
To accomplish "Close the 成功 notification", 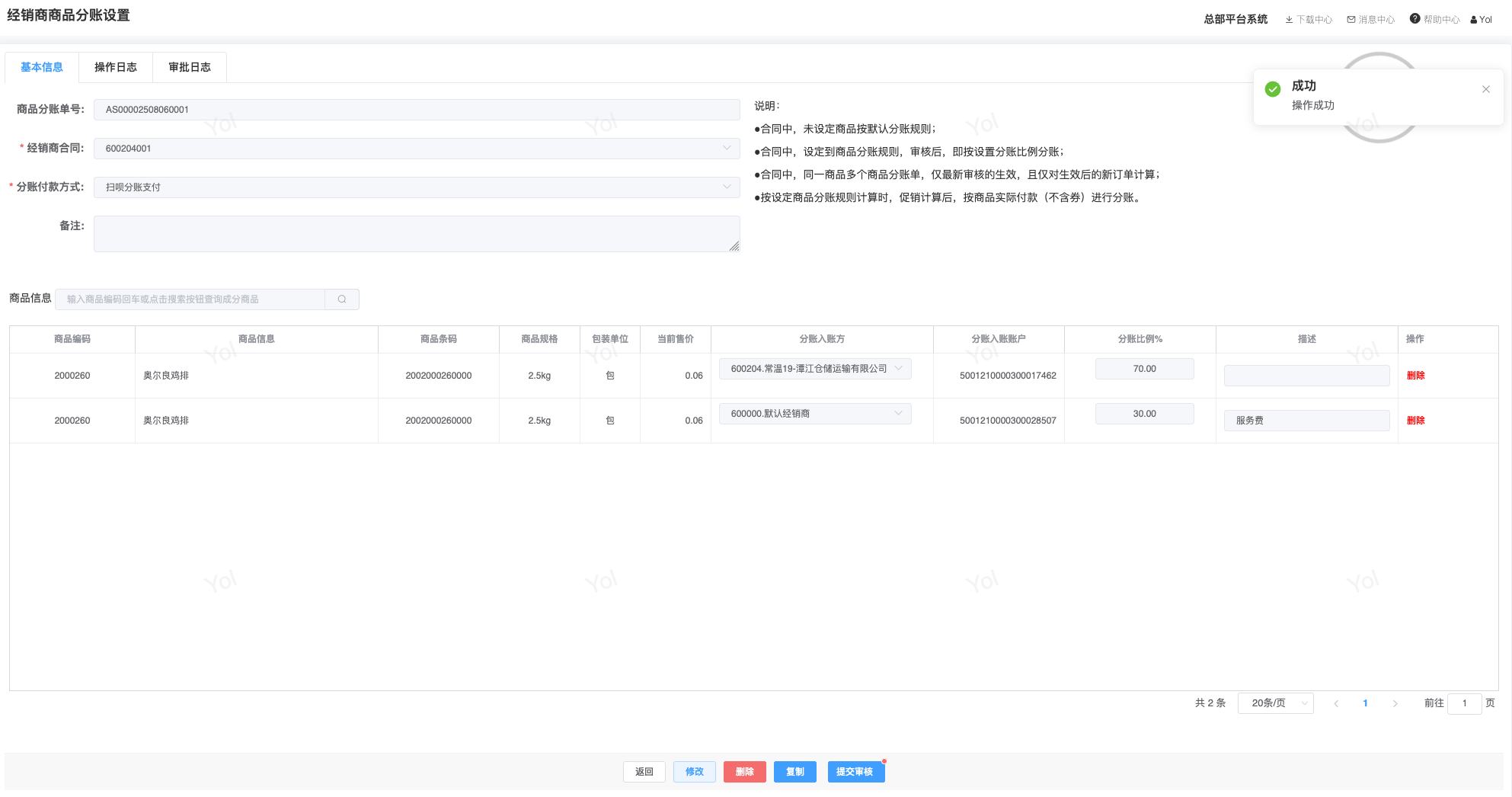I will pos(1486,89).
